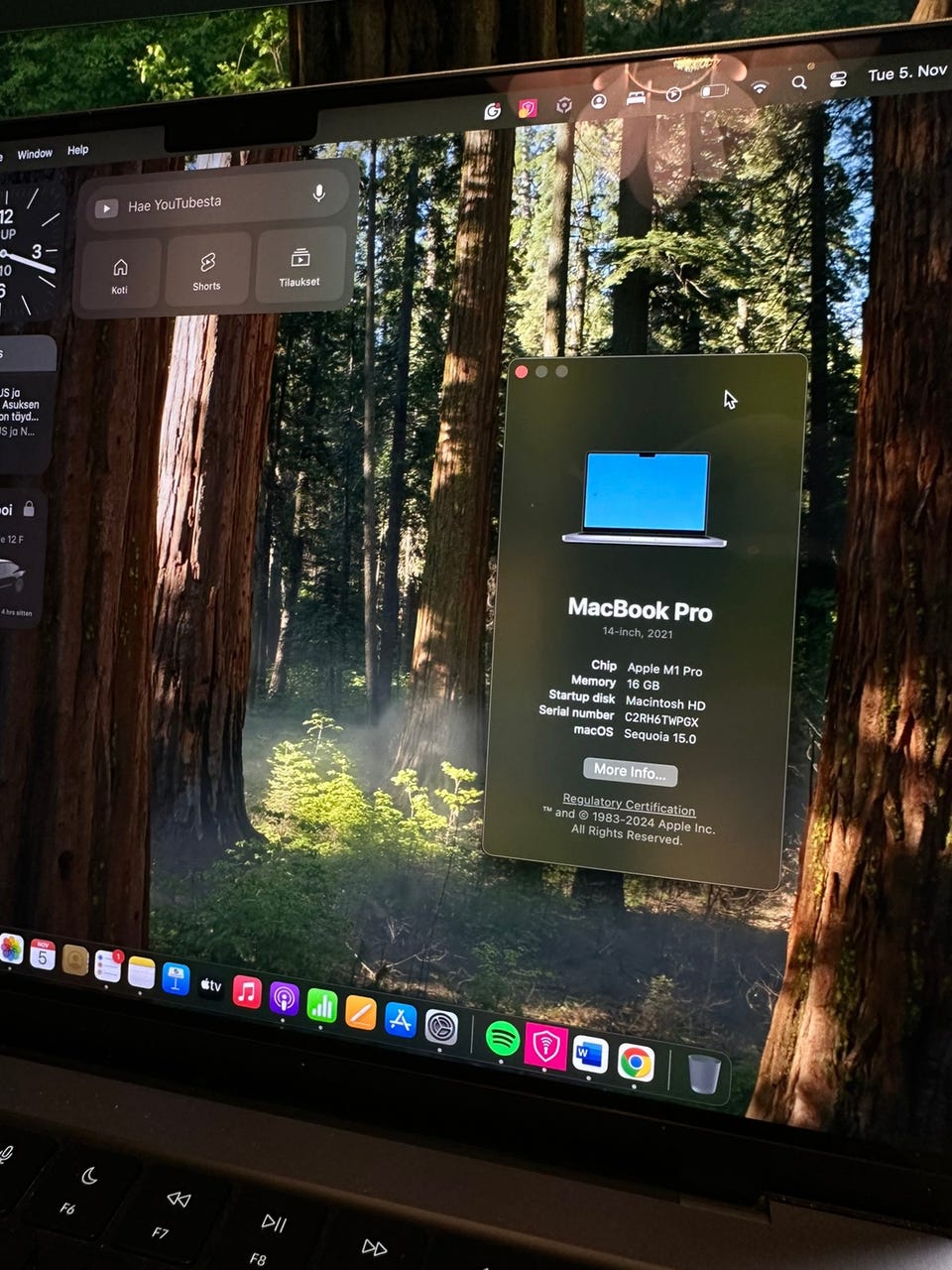Open the Window menu
Screen dimensions: 952x1270
click(35, 154)
